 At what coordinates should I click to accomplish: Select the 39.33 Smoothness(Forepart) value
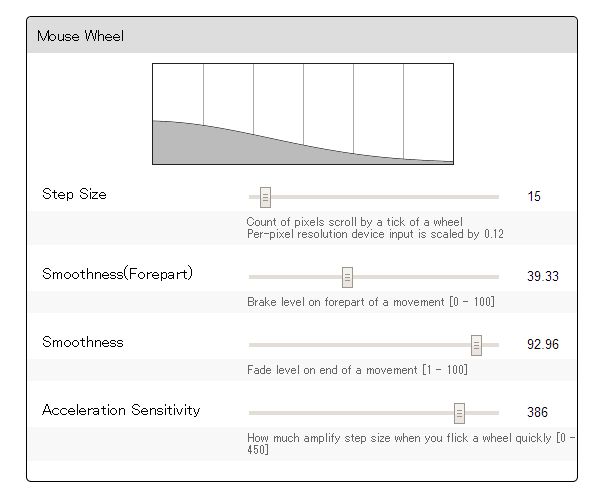click(x=543, y=276)
